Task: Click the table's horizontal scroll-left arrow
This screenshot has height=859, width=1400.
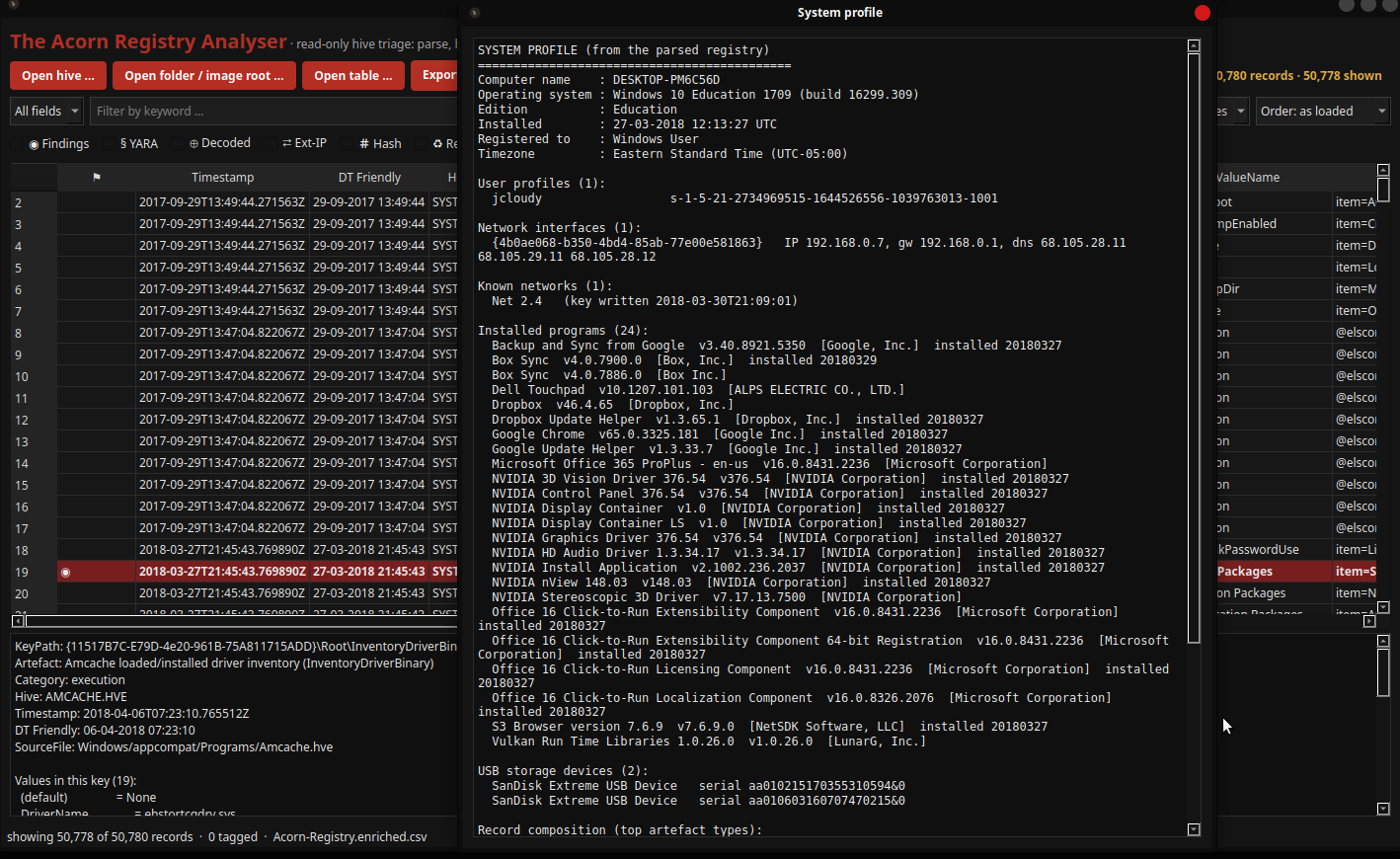Action: (18, 621)
